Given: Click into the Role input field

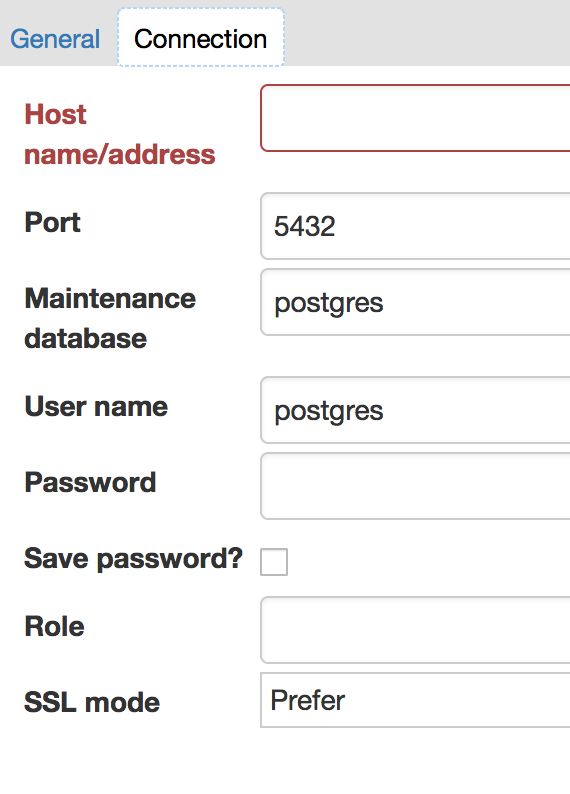Looking at the screenshot, I should click(415, 630).
